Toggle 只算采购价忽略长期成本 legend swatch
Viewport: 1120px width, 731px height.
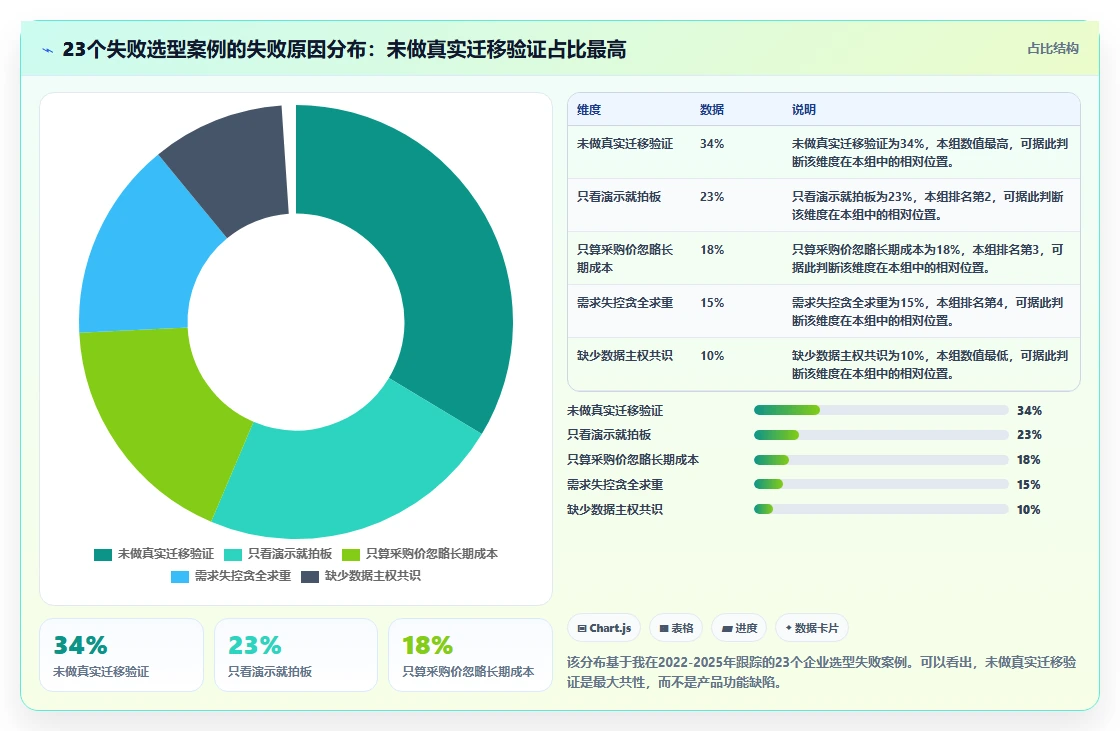(x=351, y=555)
